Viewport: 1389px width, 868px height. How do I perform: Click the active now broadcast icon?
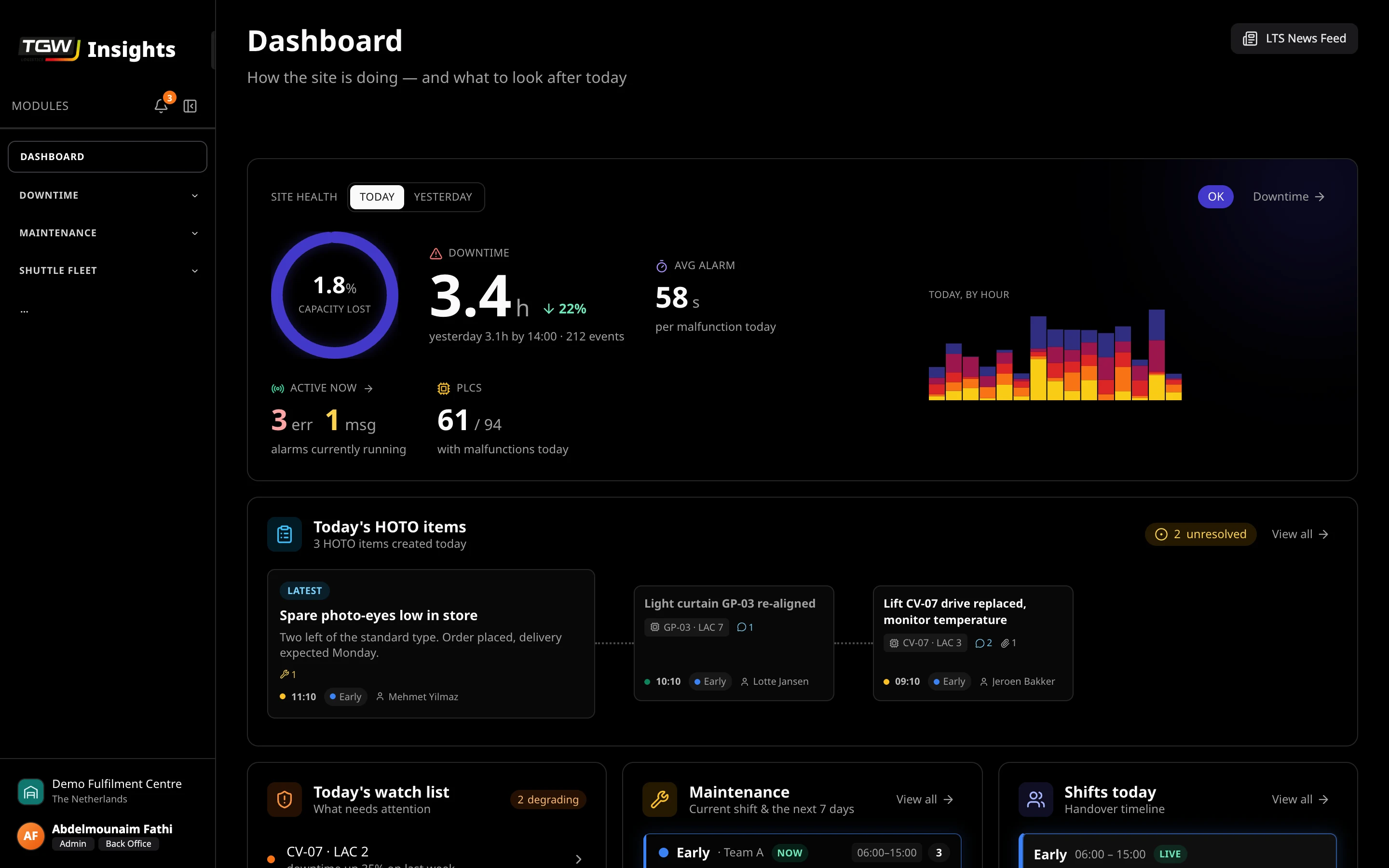[x=278, y=389]
